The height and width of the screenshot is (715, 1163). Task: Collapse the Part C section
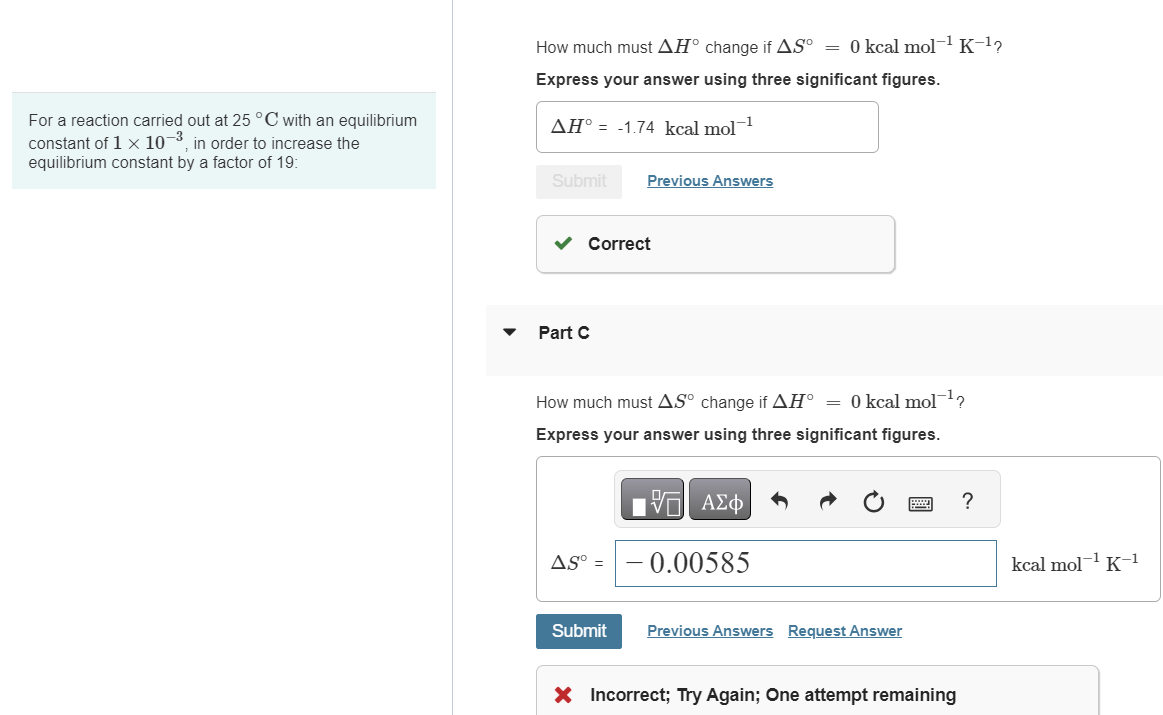coord(510,332)
